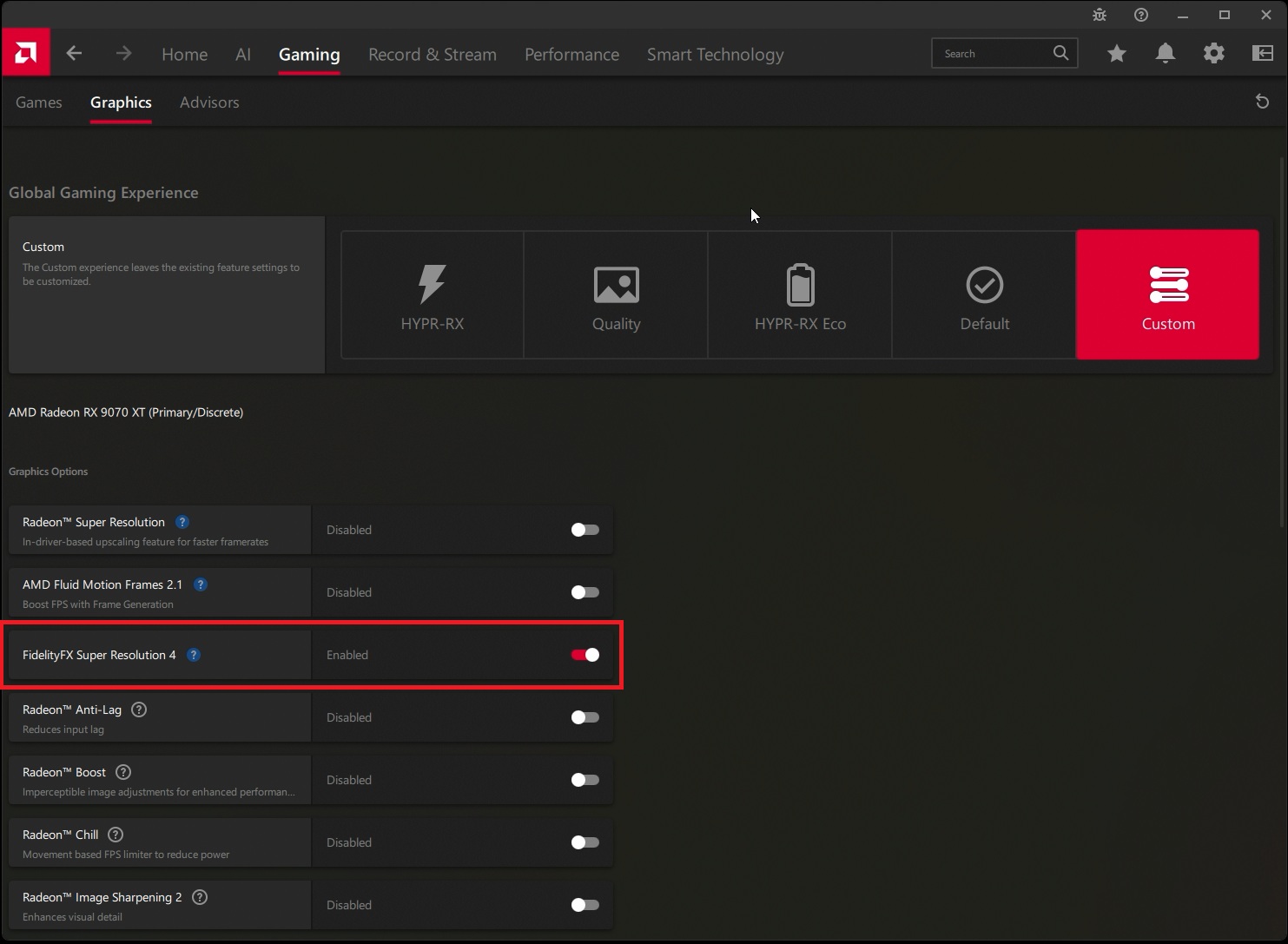The image size is (1288, 944).
Task: Click the AMD Radeon RX 9070 XT label
Action: (126, 413)
